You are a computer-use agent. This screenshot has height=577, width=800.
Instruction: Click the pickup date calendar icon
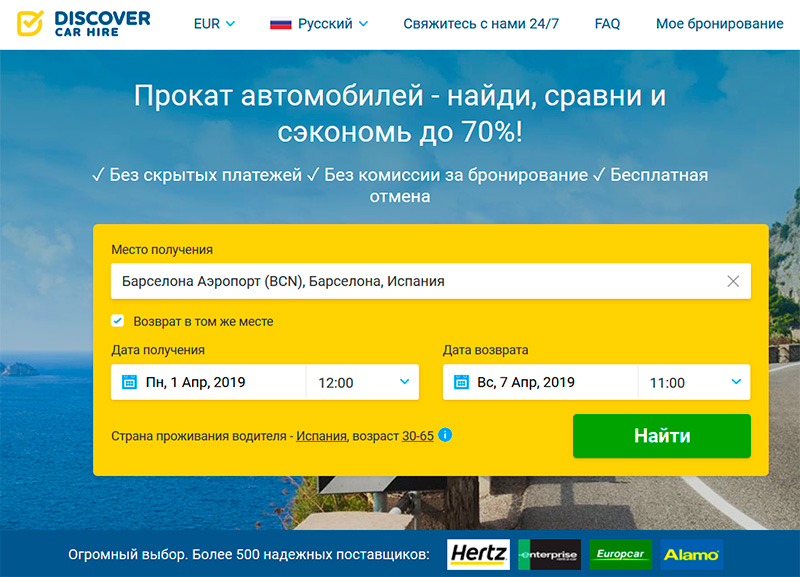click(129, 382)
